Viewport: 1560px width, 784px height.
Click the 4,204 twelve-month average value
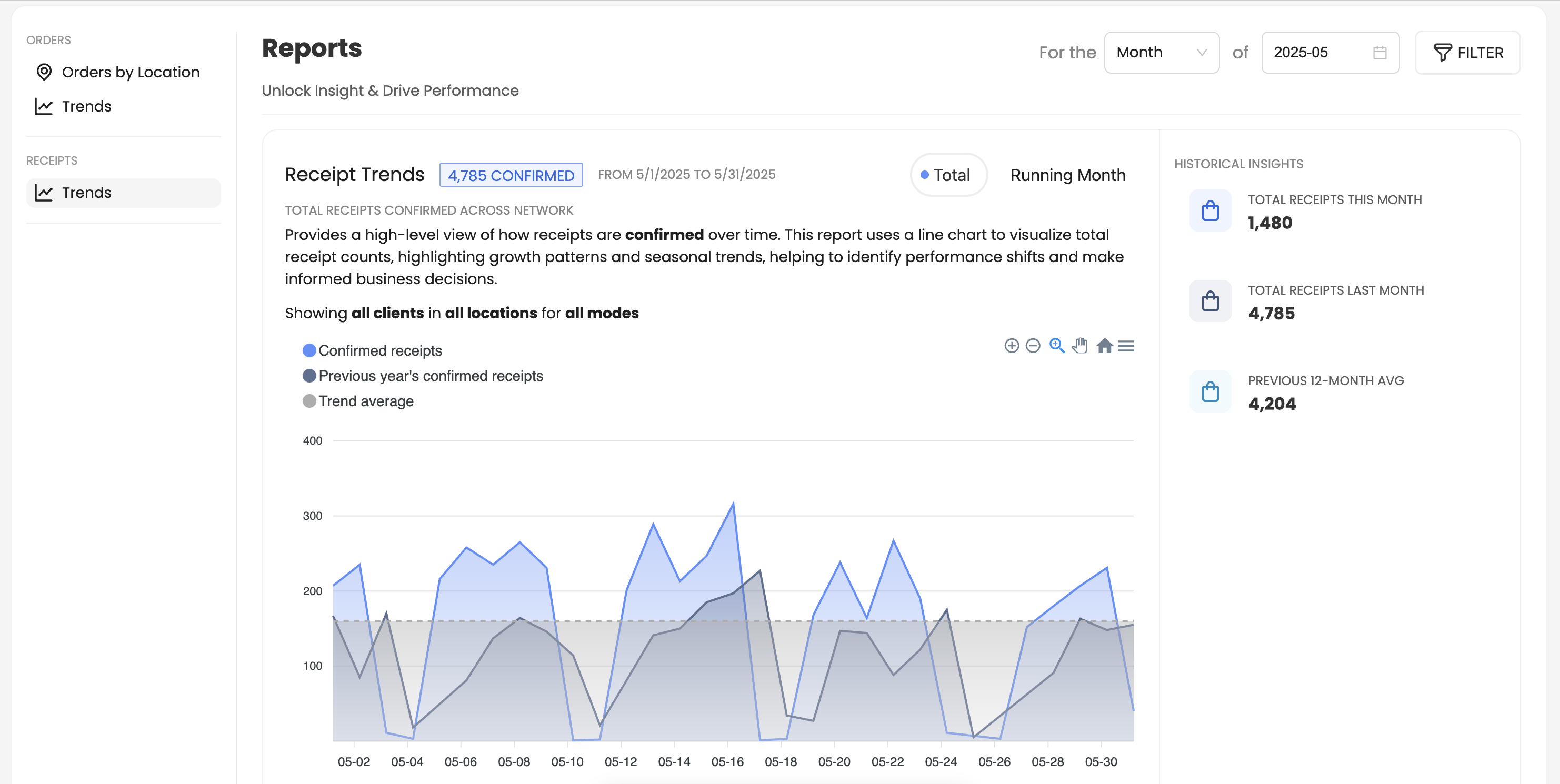tap(1272, 404)
